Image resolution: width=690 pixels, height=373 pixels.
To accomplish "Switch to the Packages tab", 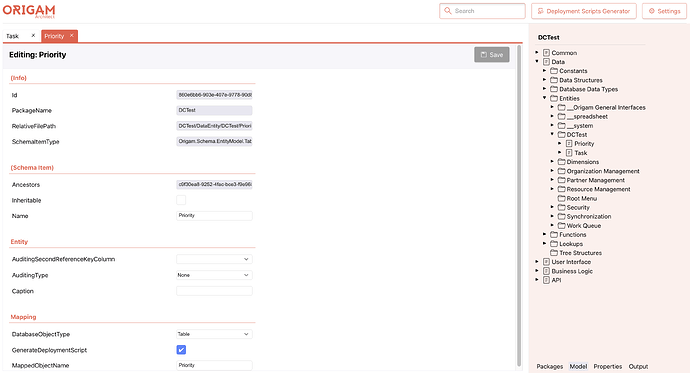I will (550, 366).
